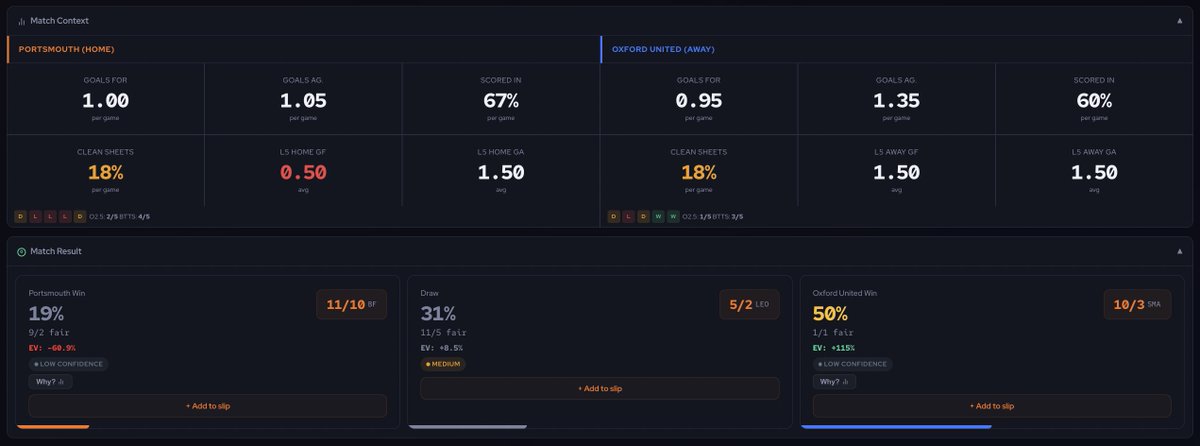Collapse the Match Context panel arrow
This screenshot has height=446, width=1200.
(x=1179, y=20)
